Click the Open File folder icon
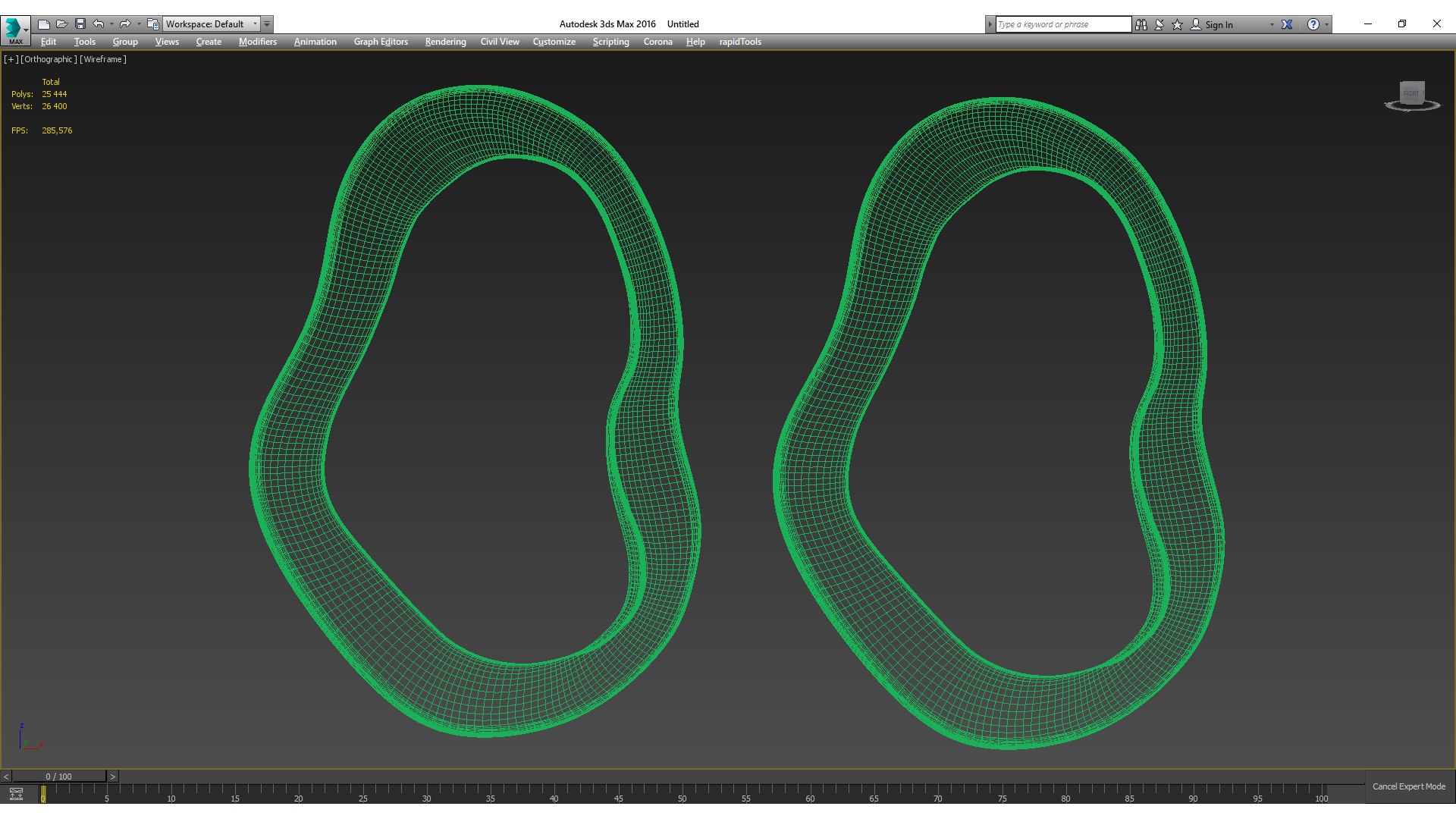The width and height of the screenshot is (1456, 819). coord(62,24)
